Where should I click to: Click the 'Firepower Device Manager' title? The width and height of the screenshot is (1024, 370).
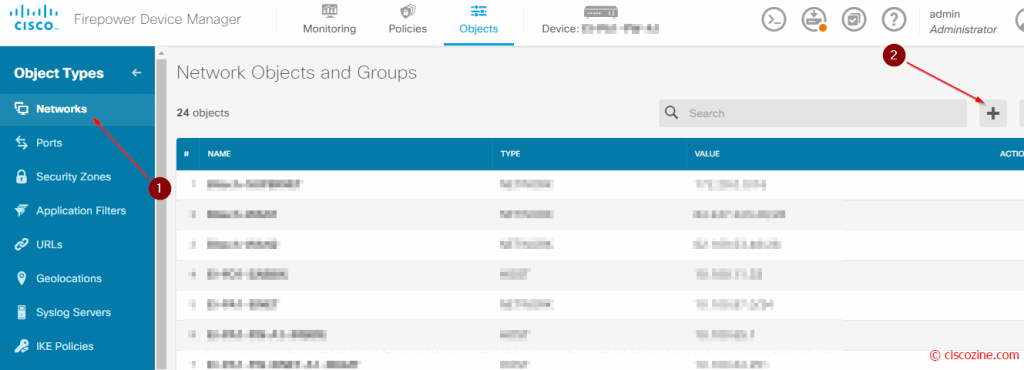pyautogui.click(x=157, y=20)
